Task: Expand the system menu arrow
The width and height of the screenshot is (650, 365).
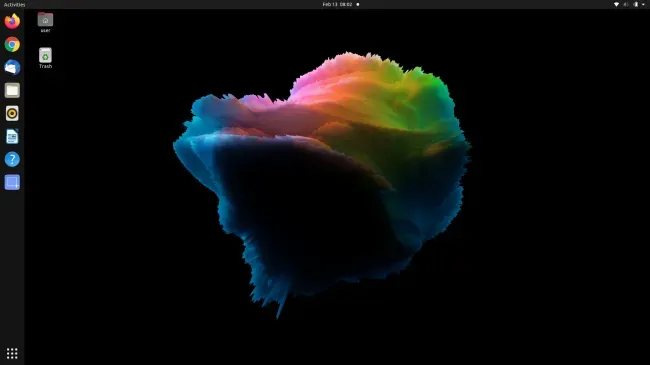Action: tap(643, 4)
